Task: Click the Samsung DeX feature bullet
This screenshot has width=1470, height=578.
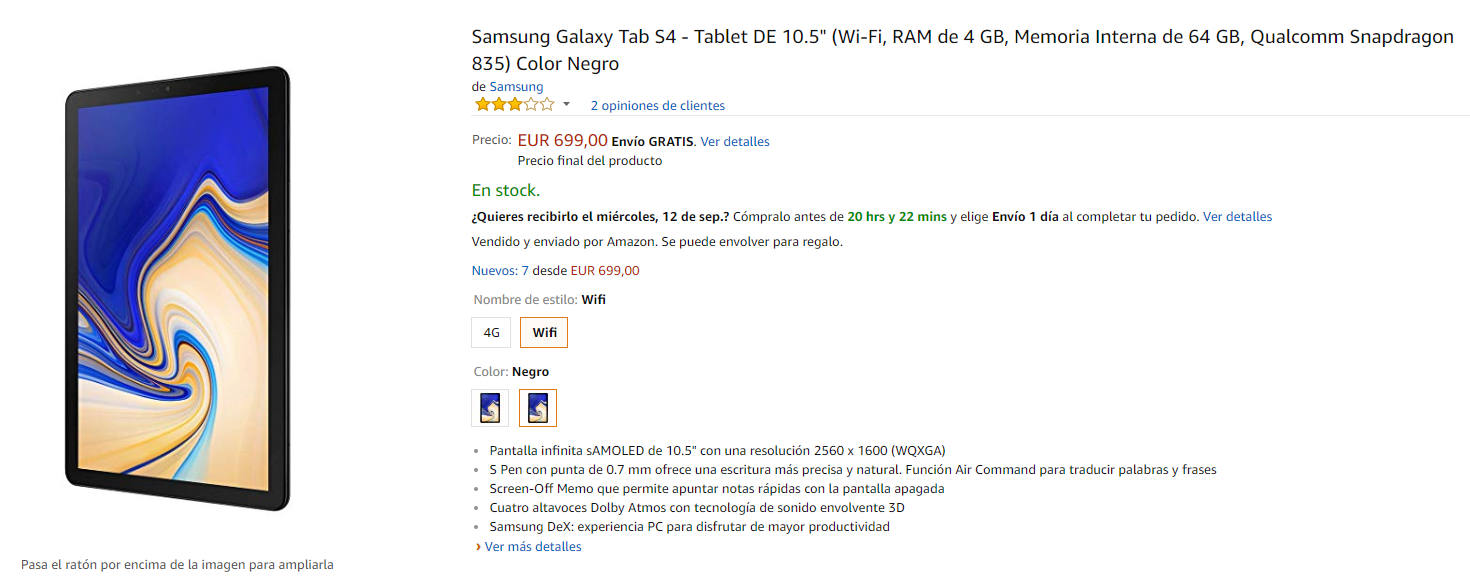Action: point(689,527)
